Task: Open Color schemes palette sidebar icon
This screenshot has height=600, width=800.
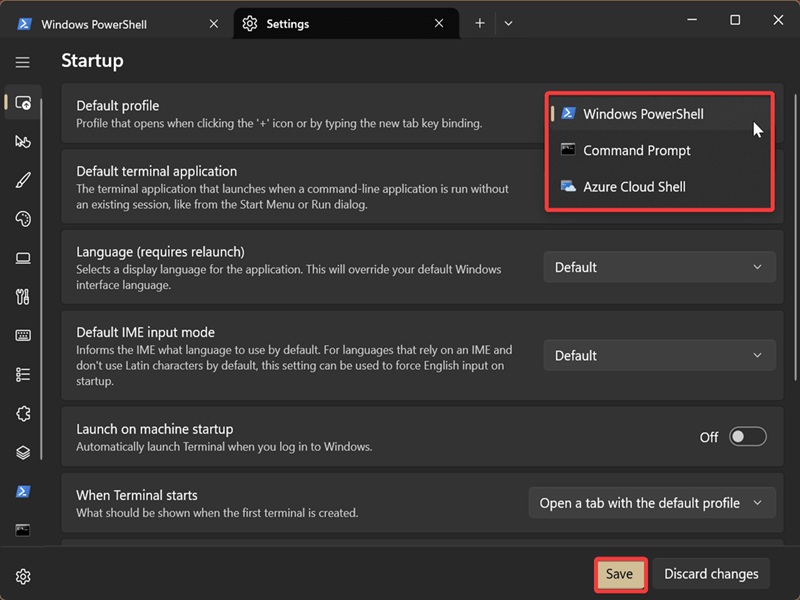Action: click(23, 219)
